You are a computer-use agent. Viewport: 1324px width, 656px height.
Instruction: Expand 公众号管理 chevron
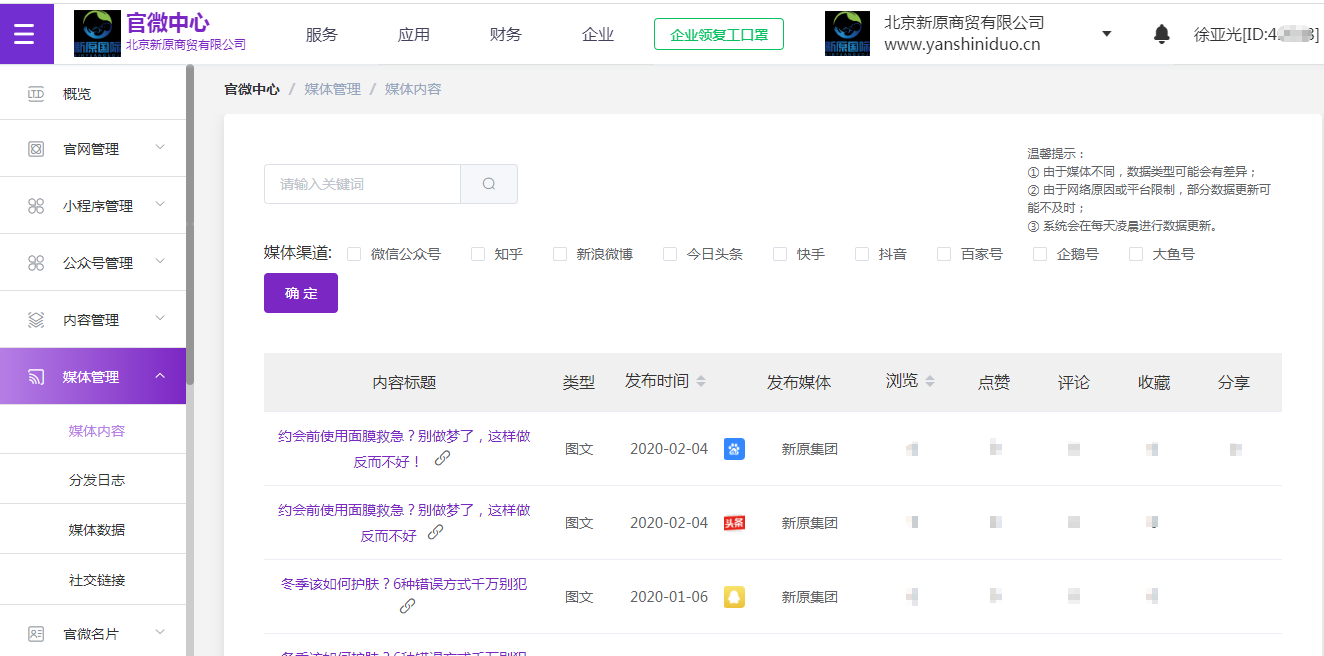(x=160, y=262)
